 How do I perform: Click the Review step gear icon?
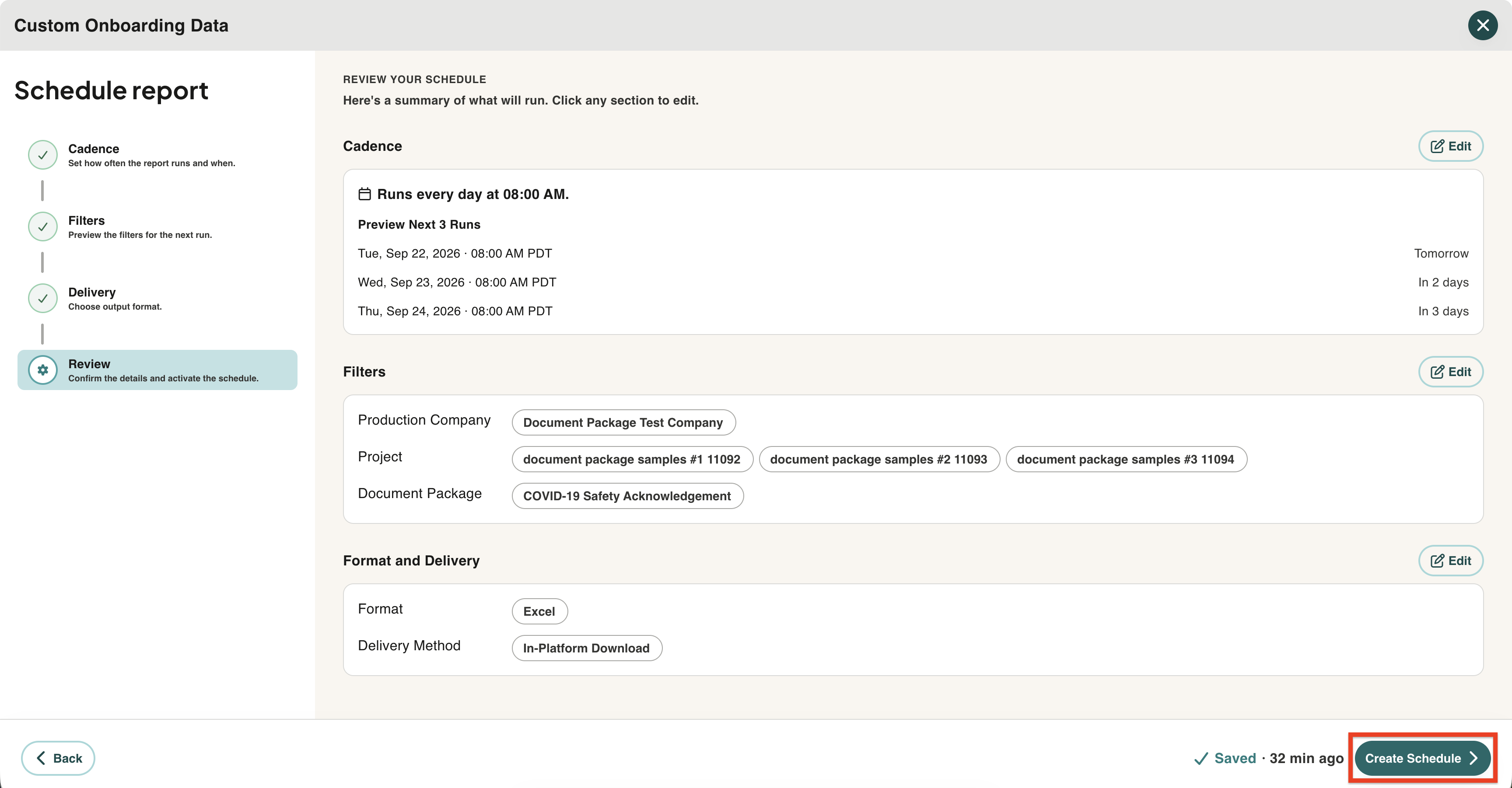pyautogui.click(x=43, y=370)
